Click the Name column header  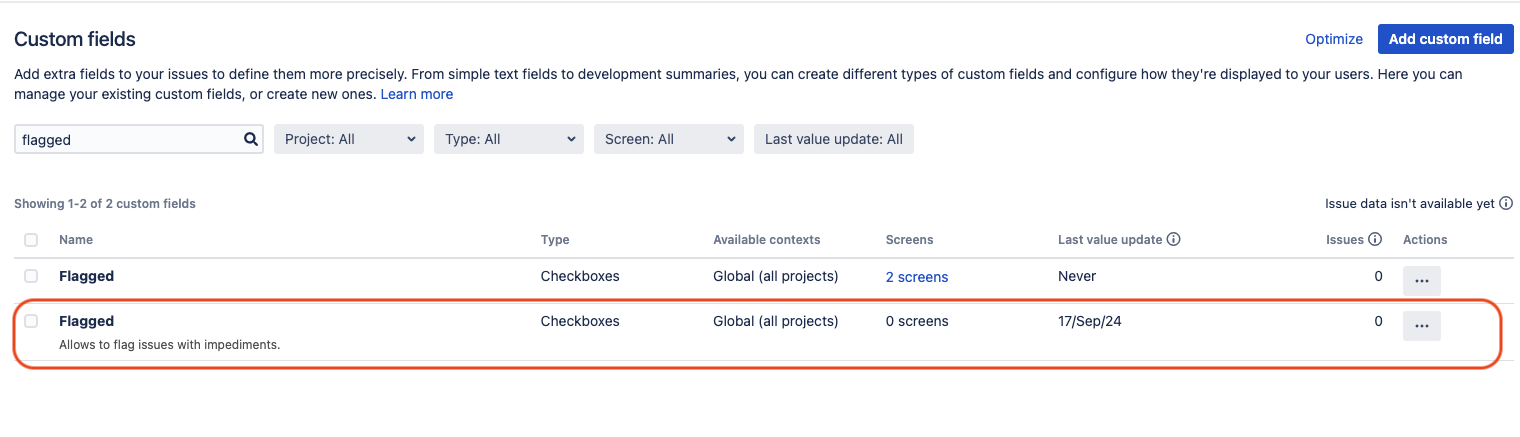tap(76, 240)
